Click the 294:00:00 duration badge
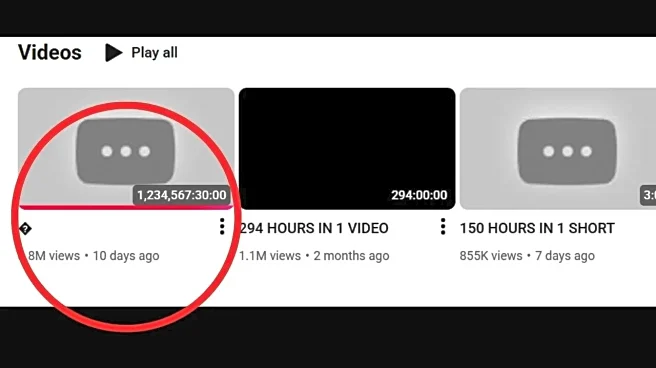This screenshot has width=656, height=368. tap(419, 195)
